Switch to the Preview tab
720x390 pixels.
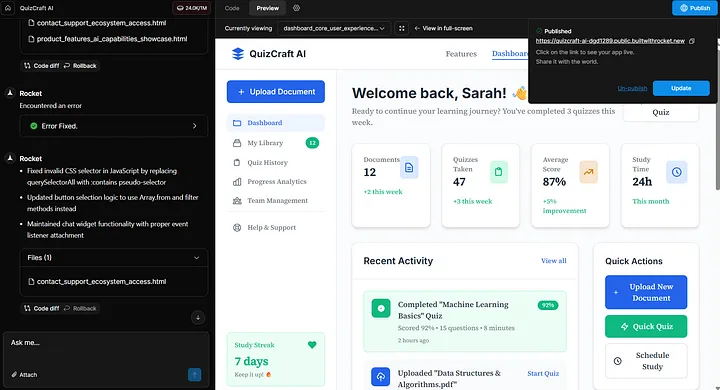click(268, 8)
